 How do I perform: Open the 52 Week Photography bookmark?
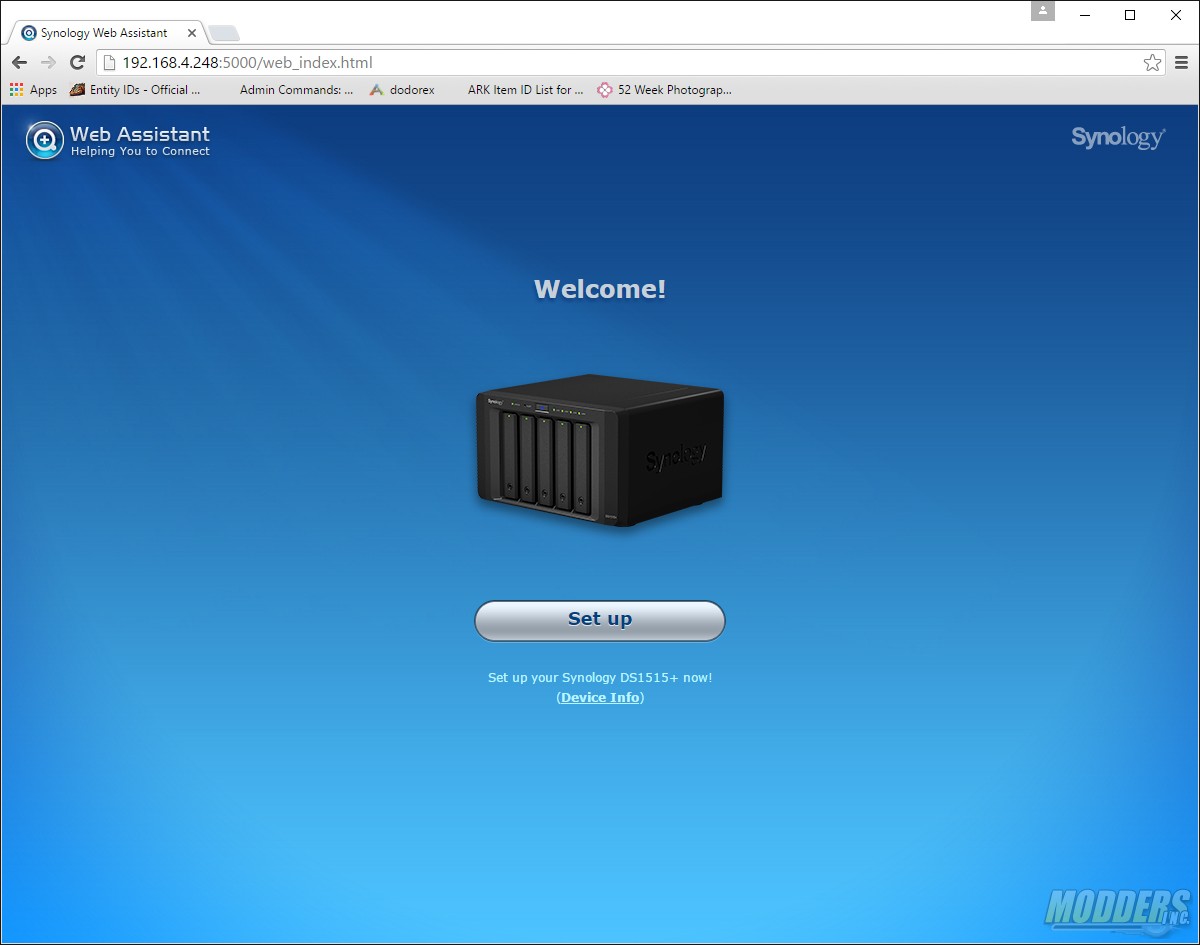(665, 89)
